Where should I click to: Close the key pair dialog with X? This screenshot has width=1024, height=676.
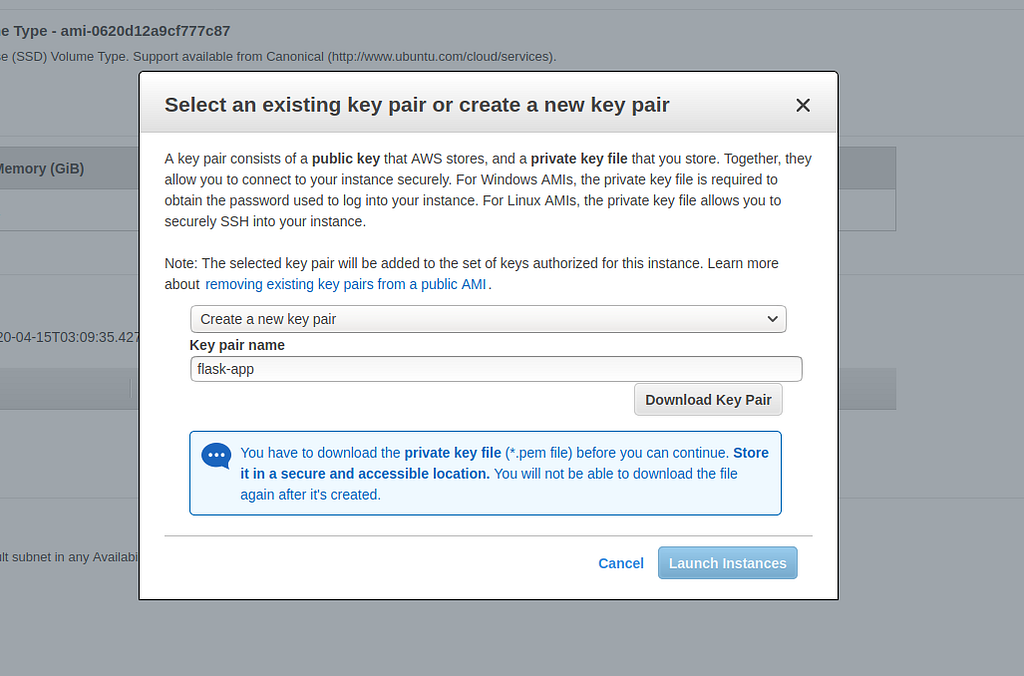[x=803, y=105]
